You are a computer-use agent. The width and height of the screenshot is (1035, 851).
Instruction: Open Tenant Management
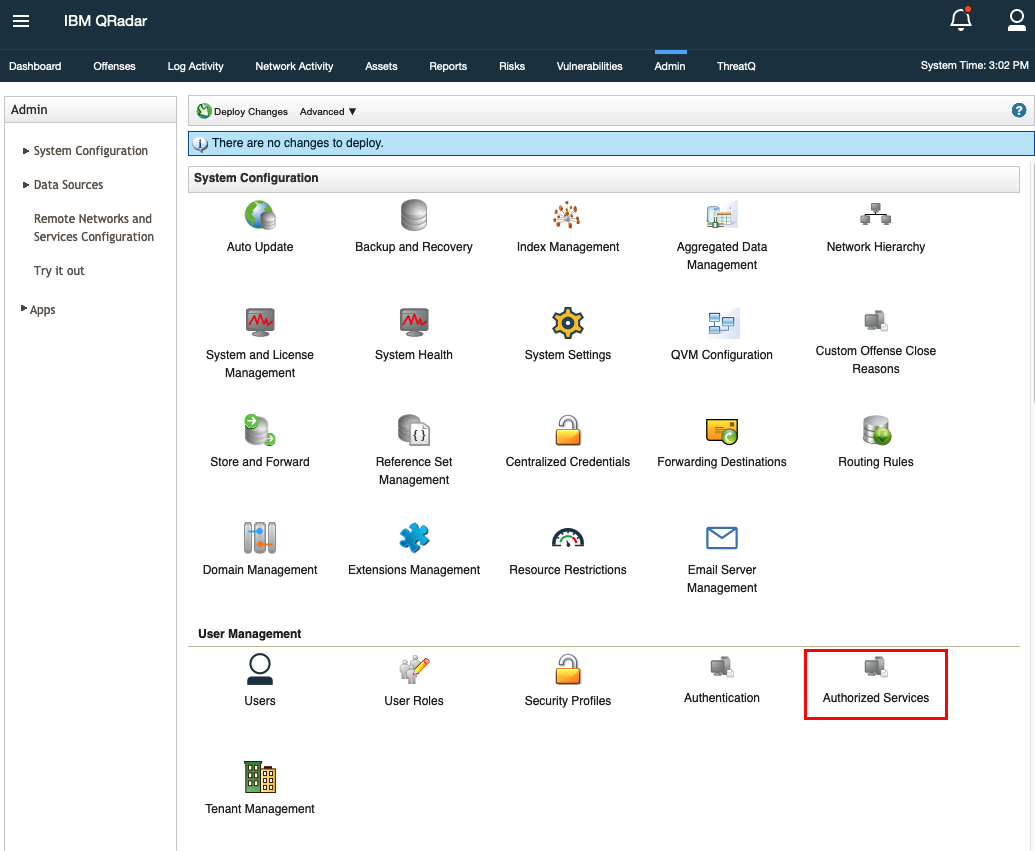coord(260,788)
